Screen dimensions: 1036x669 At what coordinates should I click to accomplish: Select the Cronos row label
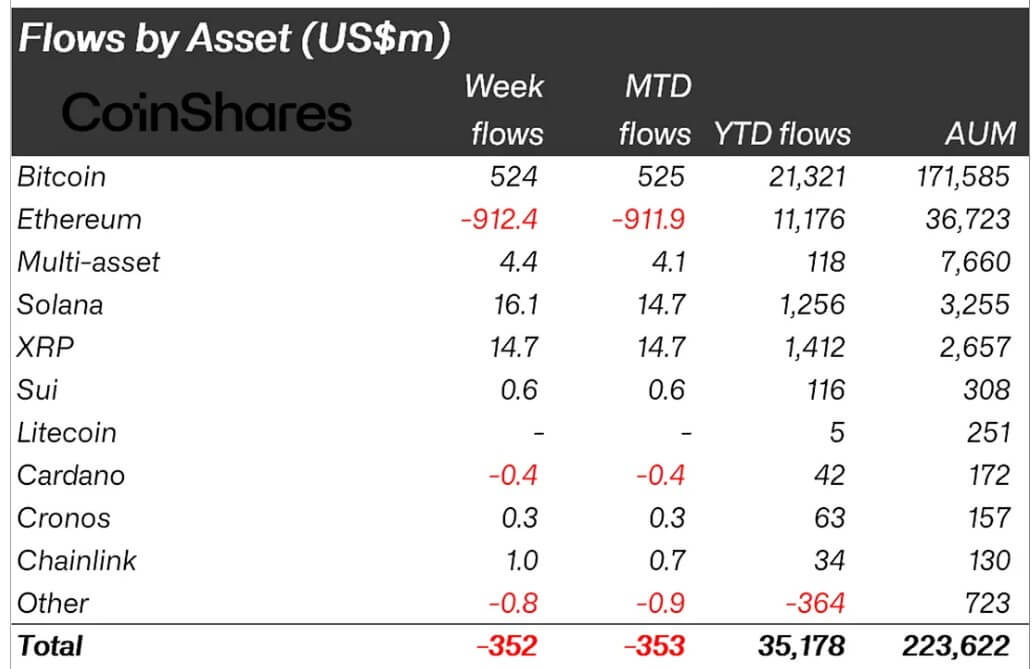click(x=64, y=518)
